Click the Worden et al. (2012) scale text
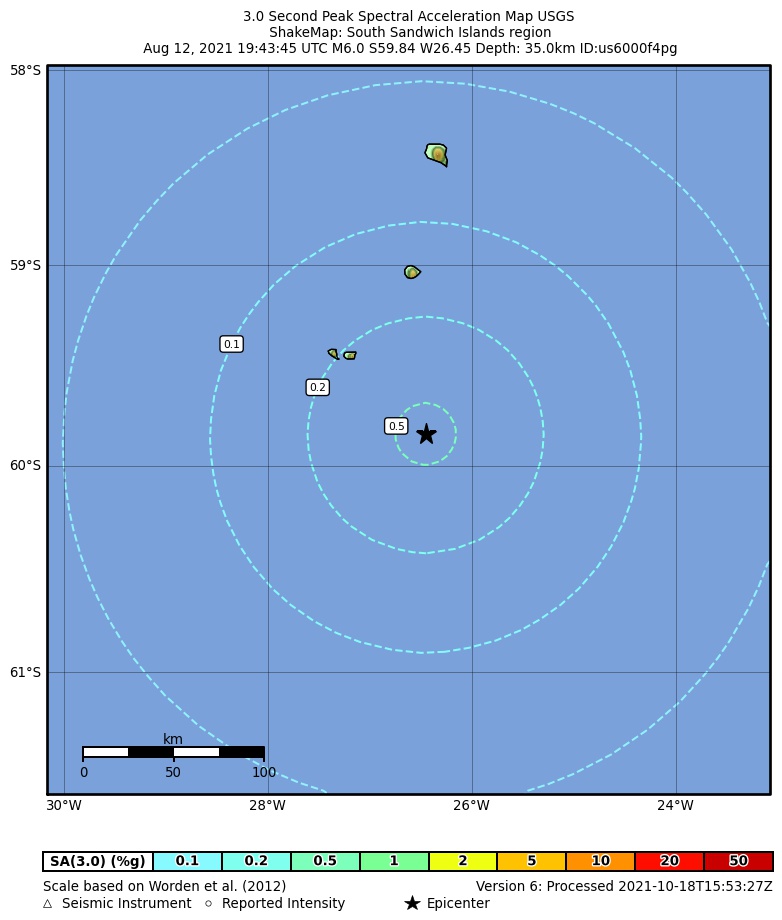The image size is (782, 920). click(164, 886)
